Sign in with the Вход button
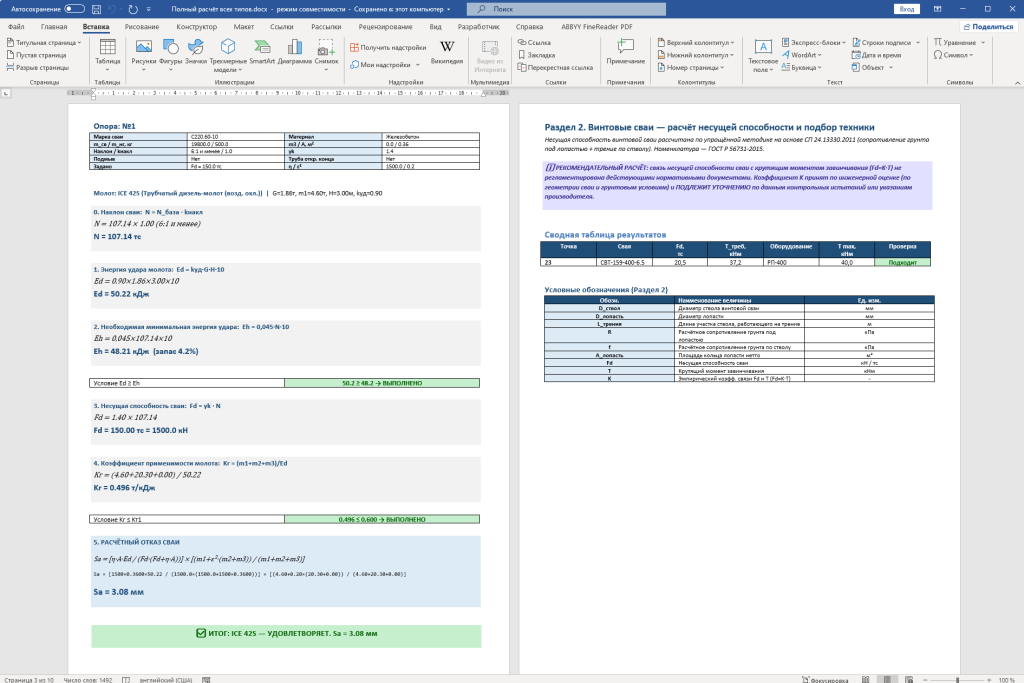The image size is (1024, 683). [x=906, y=9]
